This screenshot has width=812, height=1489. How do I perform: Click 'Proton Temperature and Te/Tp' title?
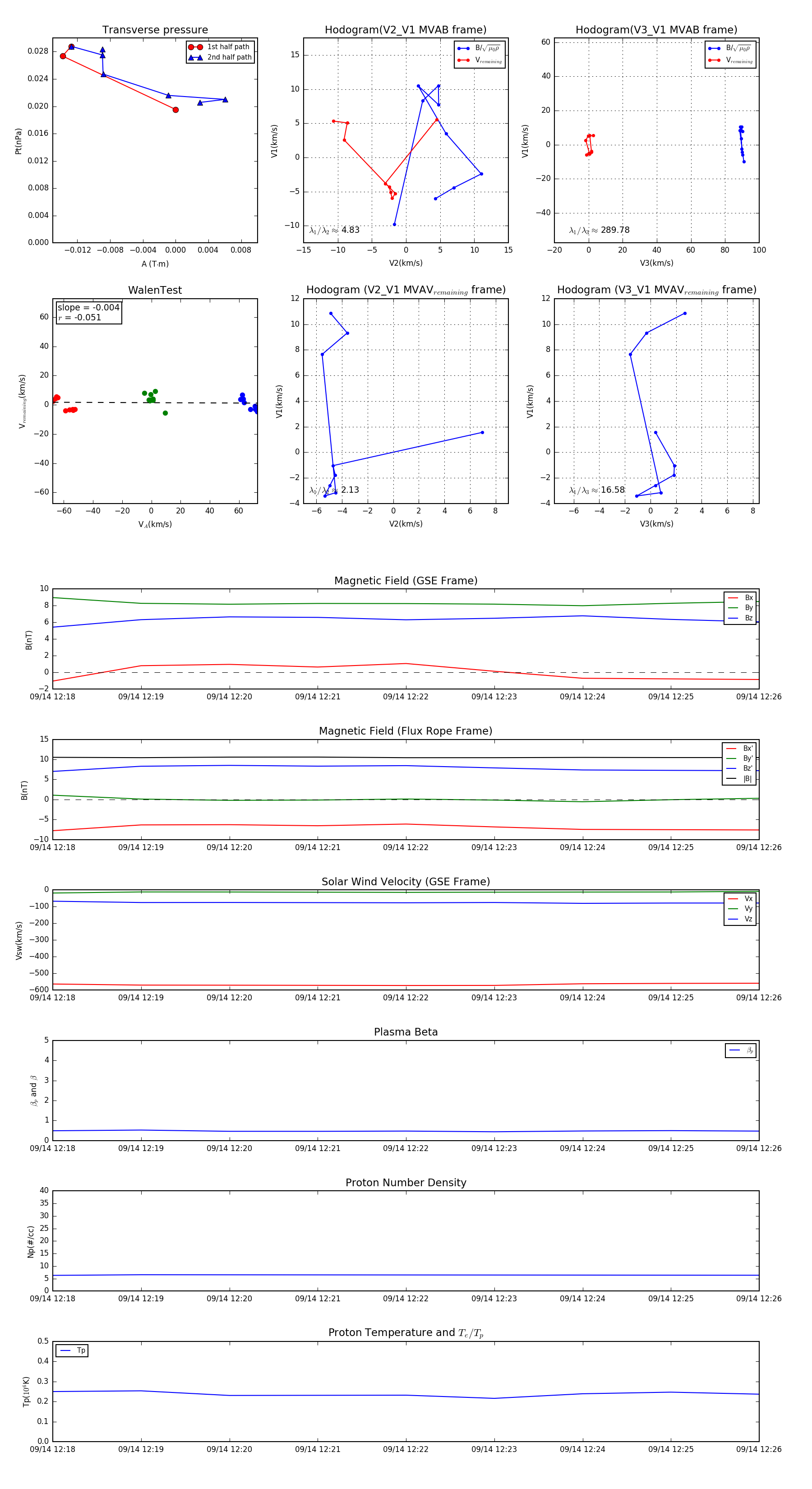point(406,1332)
